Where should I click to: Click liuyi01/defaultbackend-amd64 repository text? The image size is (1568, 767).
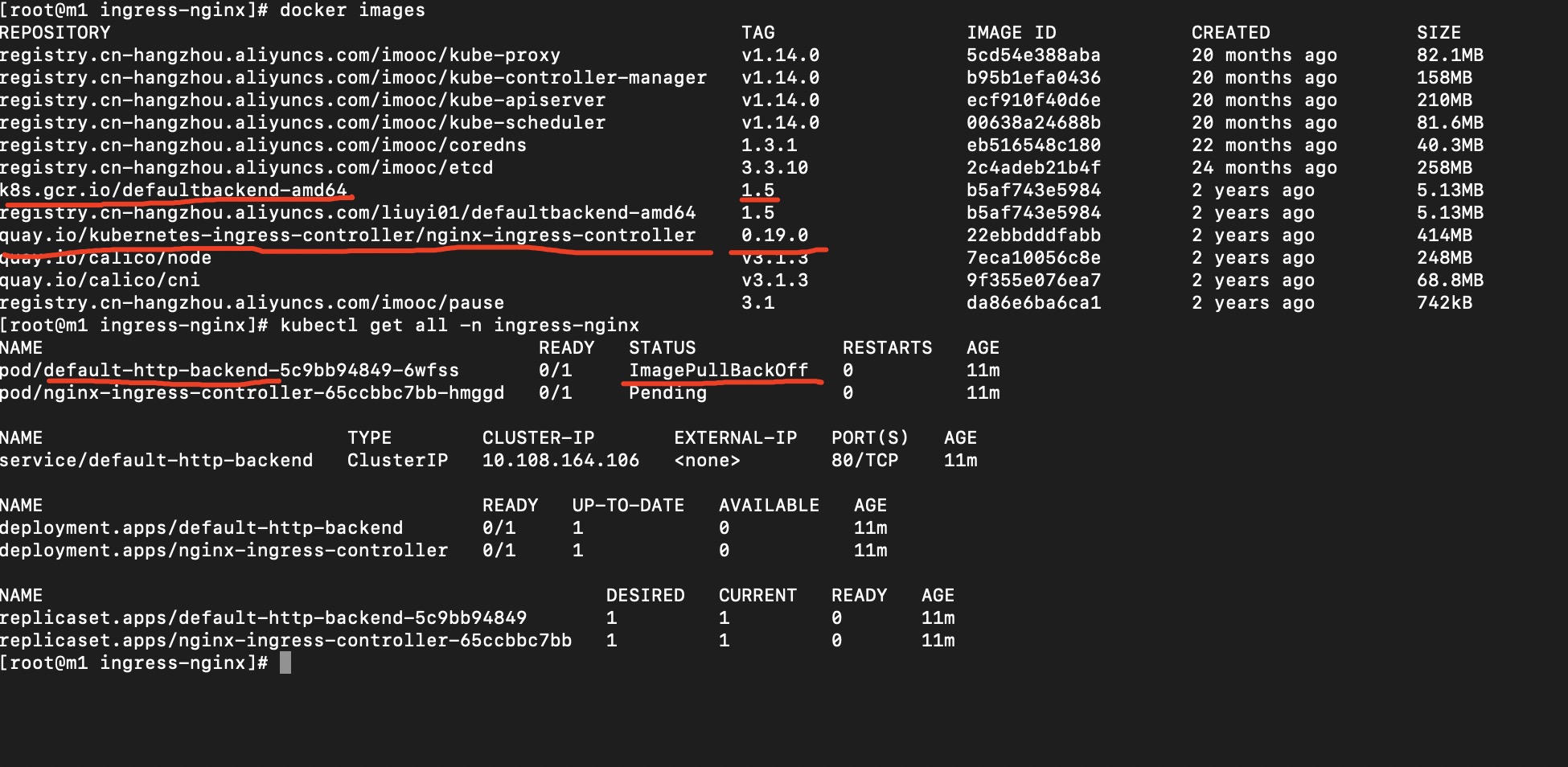click(x=347, y=213)
